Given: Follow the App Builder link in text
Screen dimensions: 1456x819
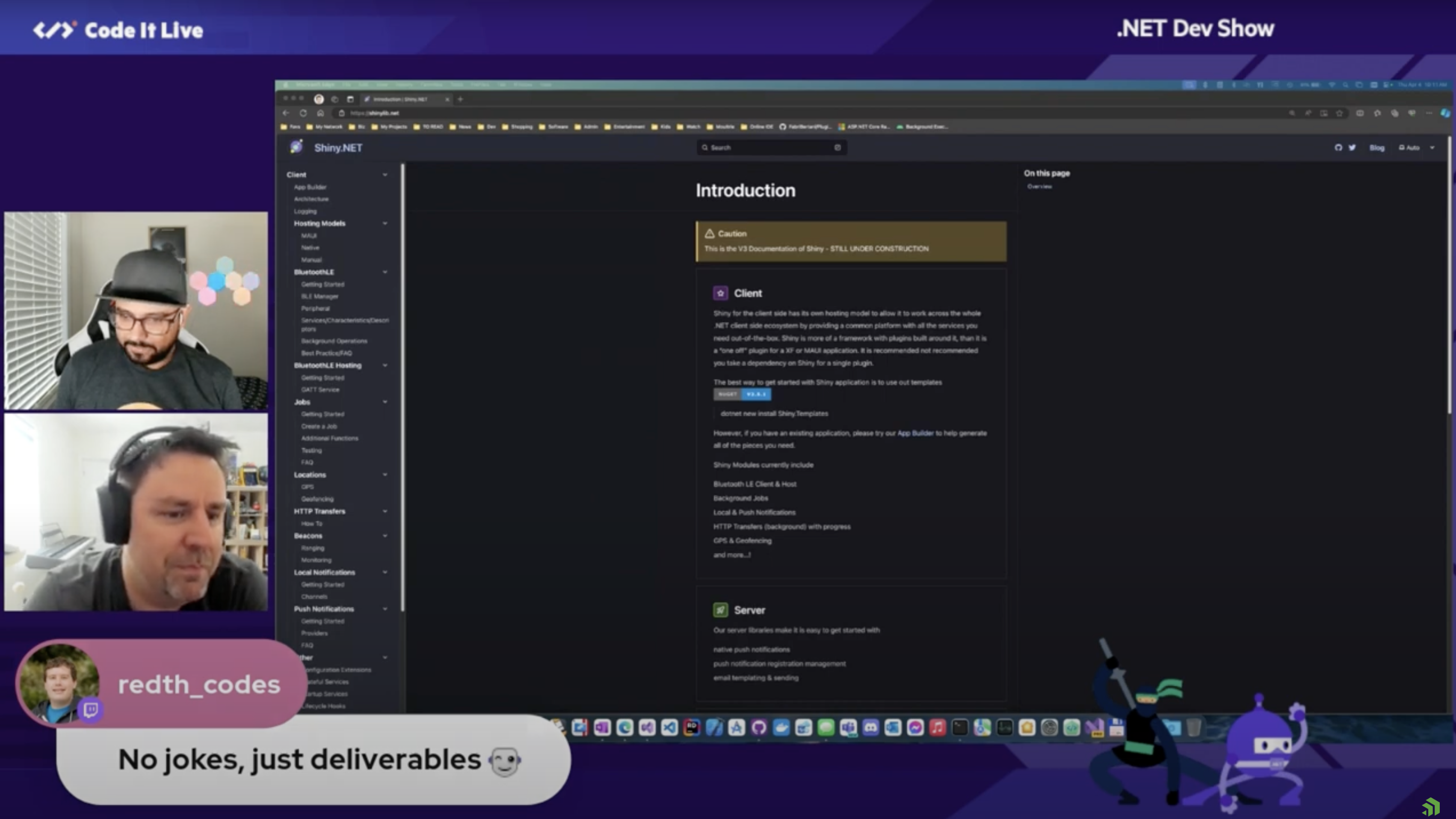Looking at the screenshot, I should pos(915,433).
